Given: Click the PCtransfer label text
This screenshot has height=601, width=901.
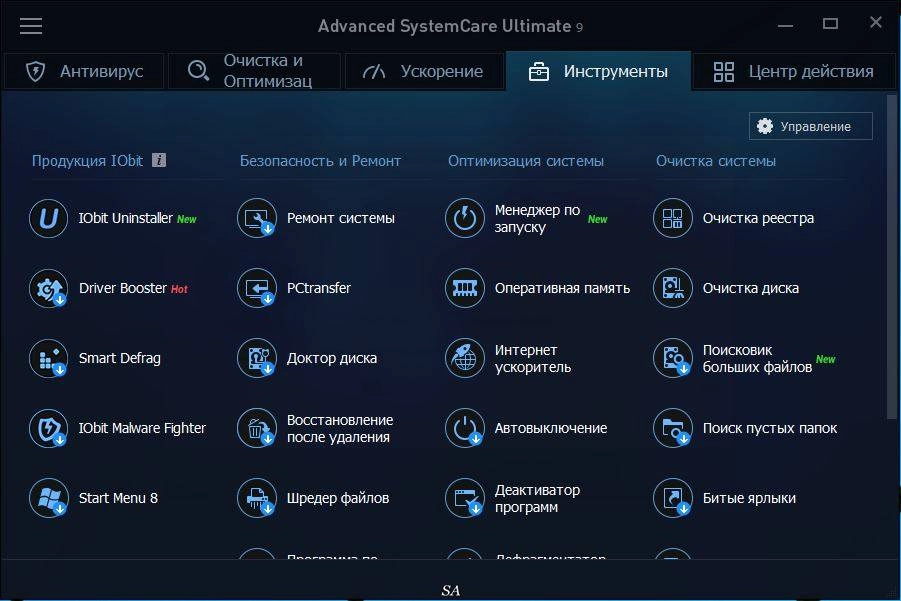Looking at the screenshot, I should pyautogui.click(x=318, y=288).
